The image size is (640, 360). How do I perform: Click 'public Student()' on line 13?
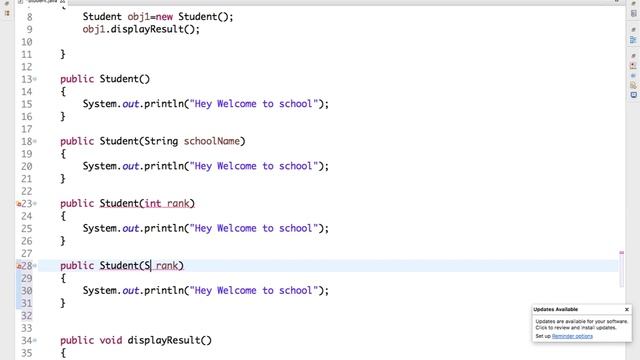pos(105,79)
